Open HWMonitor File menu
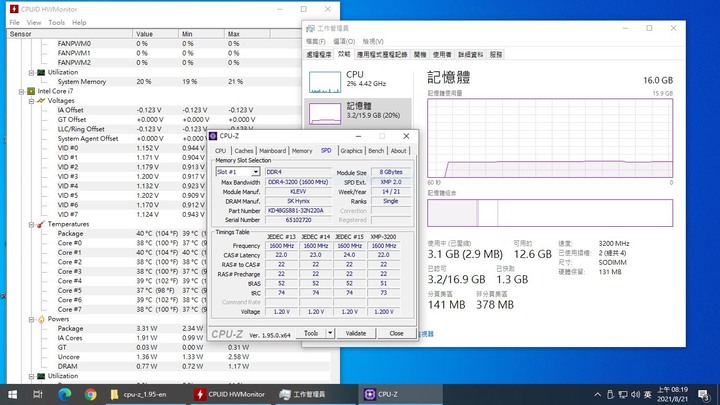Screen dimensions: 720x405 [x=14, y=22]
